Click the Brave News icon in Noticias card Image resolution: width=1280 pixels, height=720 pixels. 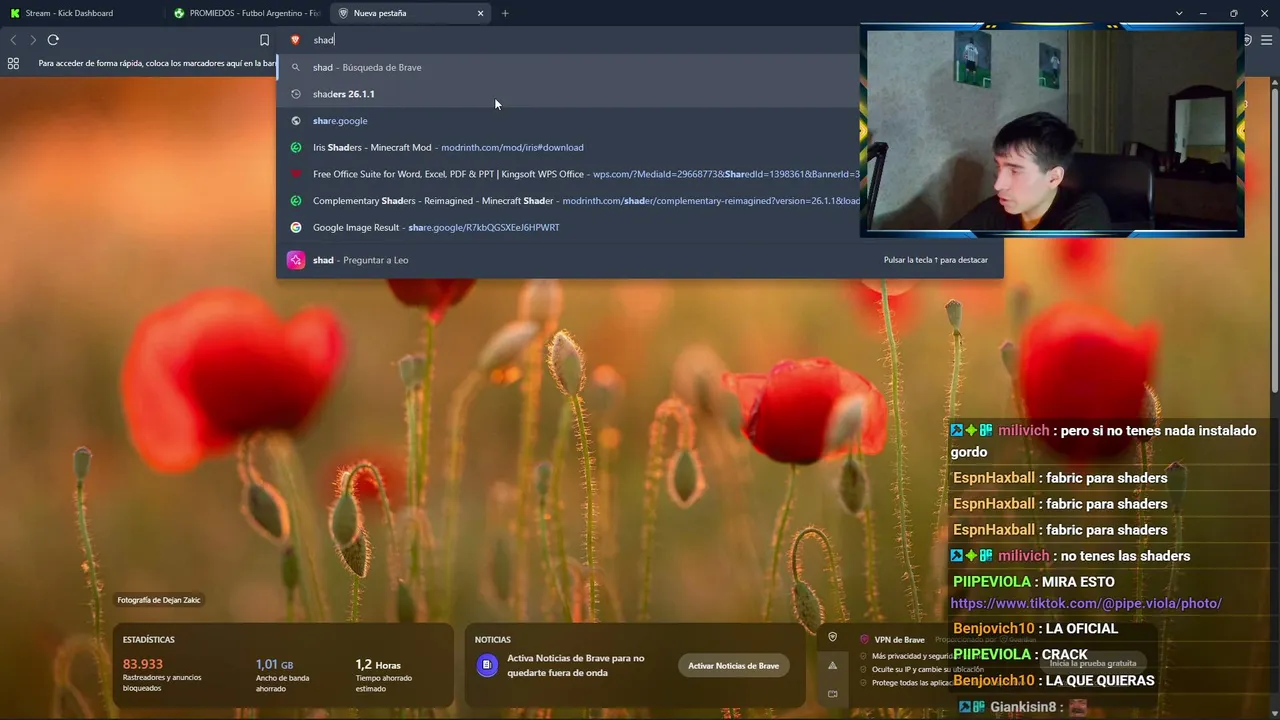(487, 665)
